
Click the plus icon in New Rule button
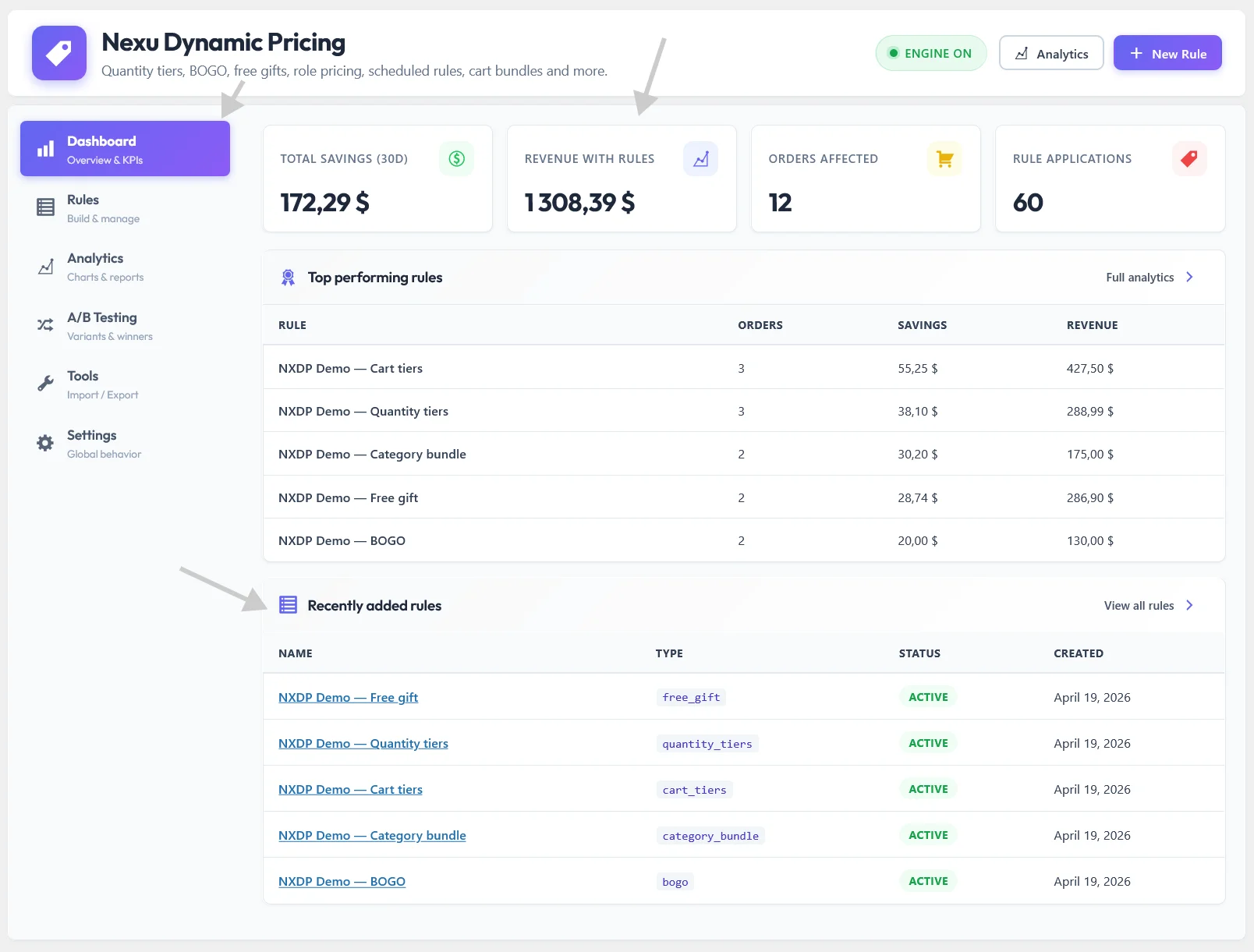pos(1136,53)
